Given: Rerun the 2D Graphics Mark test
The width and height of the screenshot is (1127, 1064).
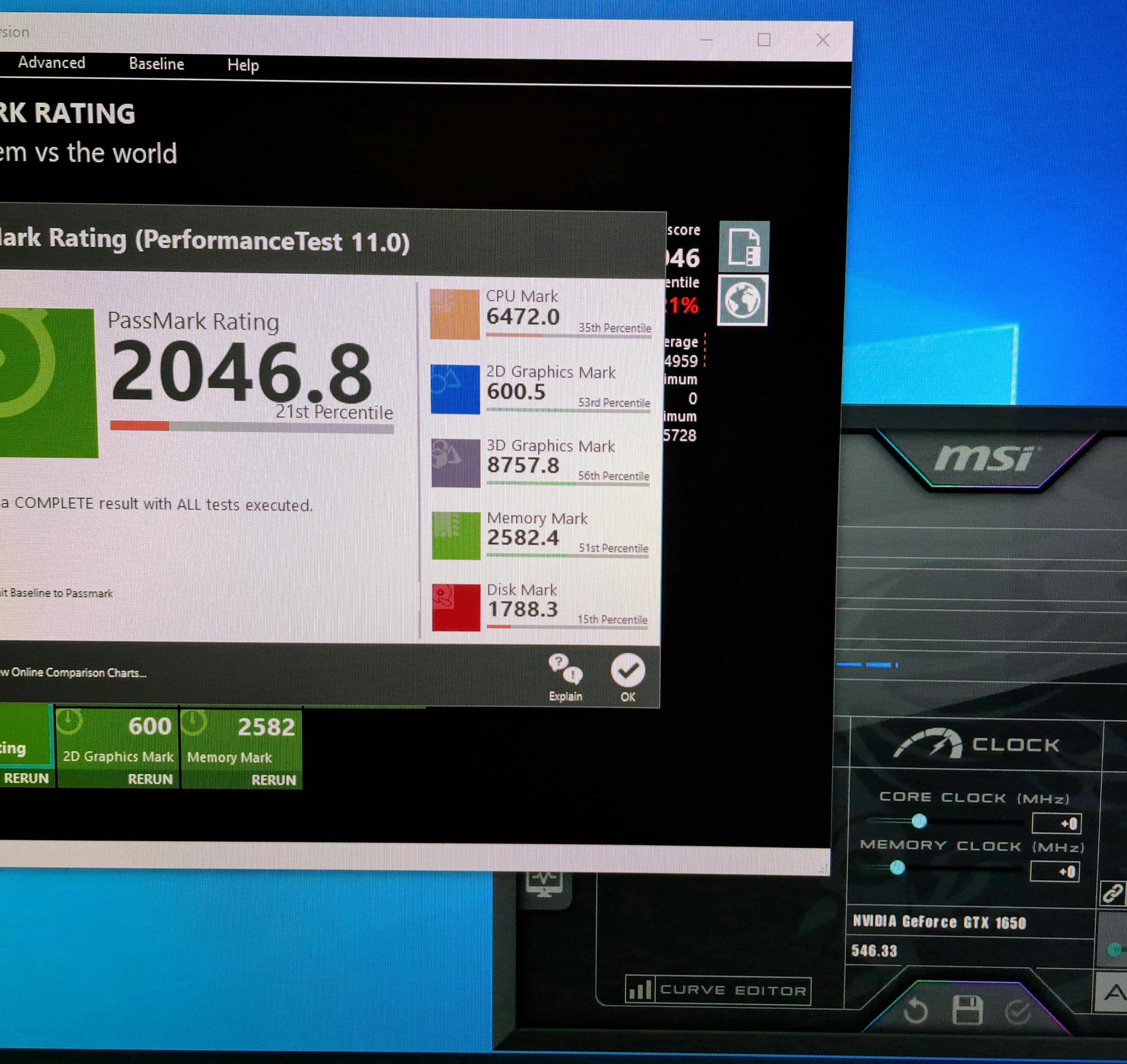Looking at the screenshot, I should [150, 779].
